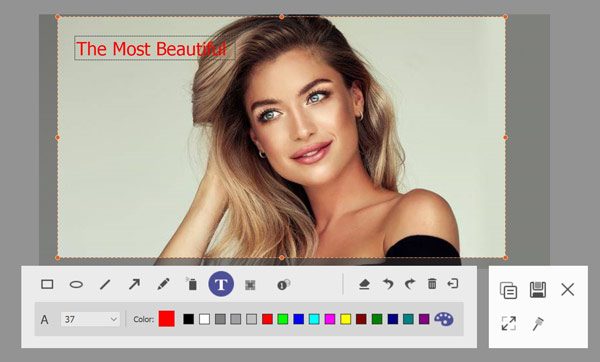Image resolution: width=600 pixels, height=362 pixels.
Task: Activate the Text tool button
Action: click(221, 284)
